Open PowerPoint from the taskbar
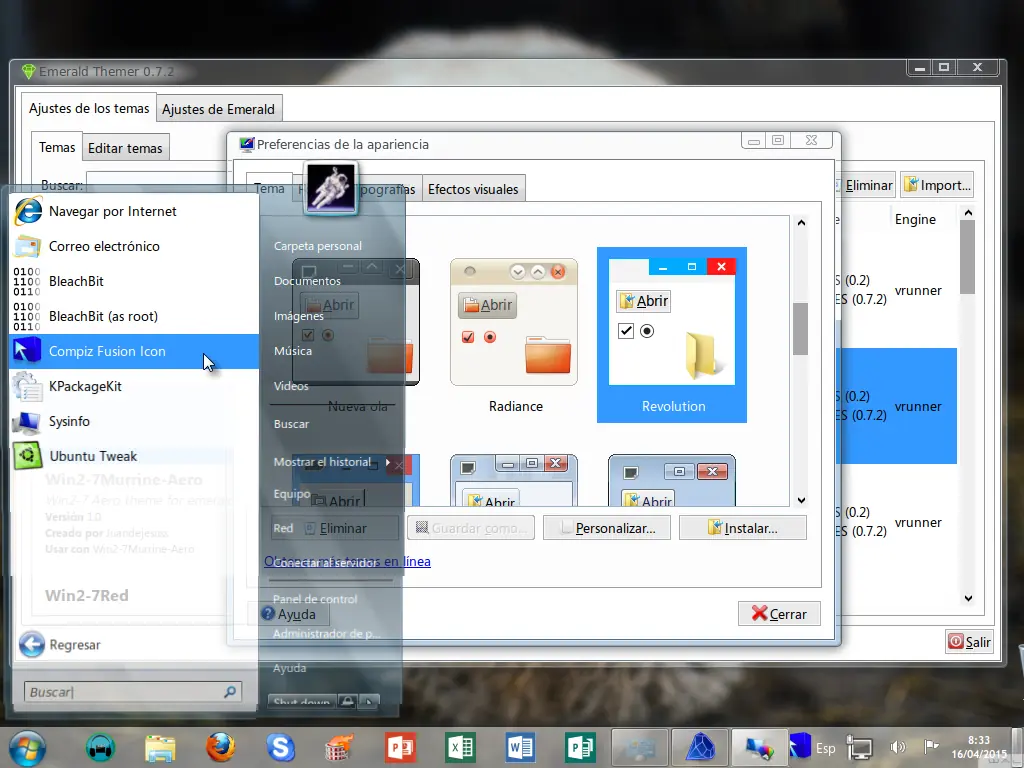This screenshot has height=768, width=1024. (400, 748)
